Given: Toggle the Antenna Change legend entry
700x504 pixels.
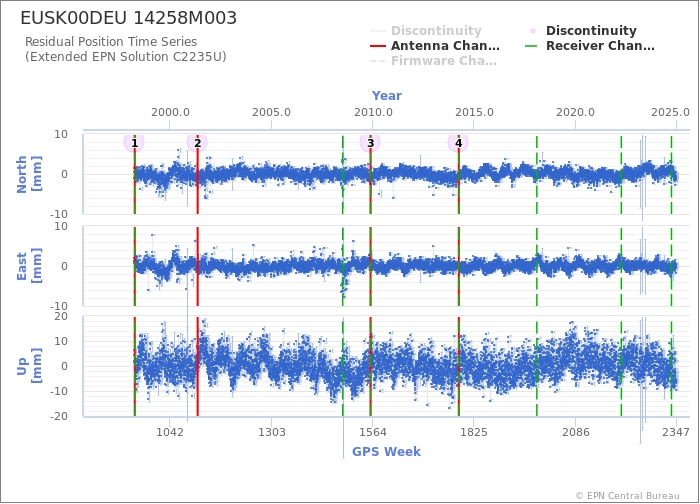Looking at the screenshot, I should click(435, 46).
